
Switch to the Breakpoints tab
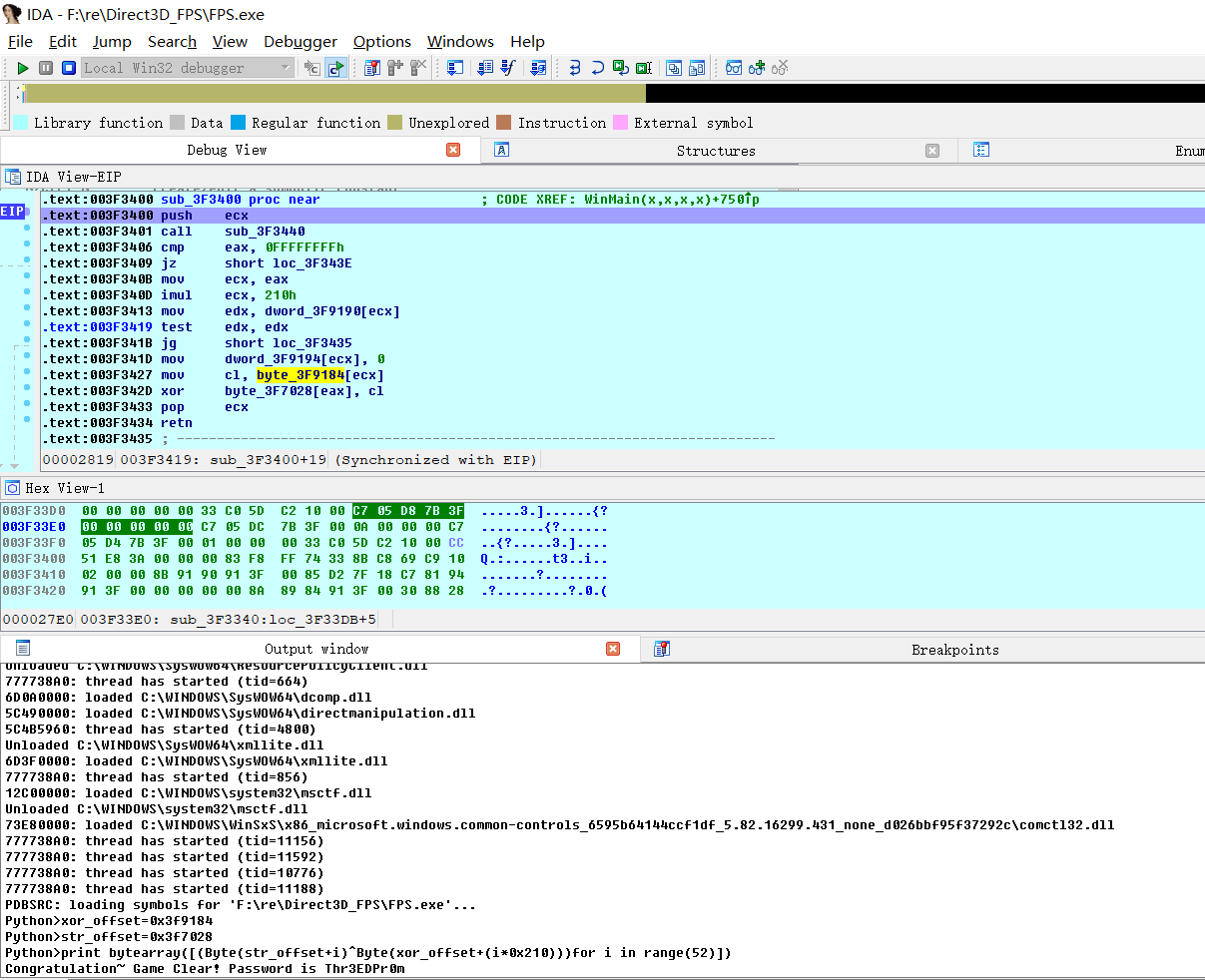point(954,650)
